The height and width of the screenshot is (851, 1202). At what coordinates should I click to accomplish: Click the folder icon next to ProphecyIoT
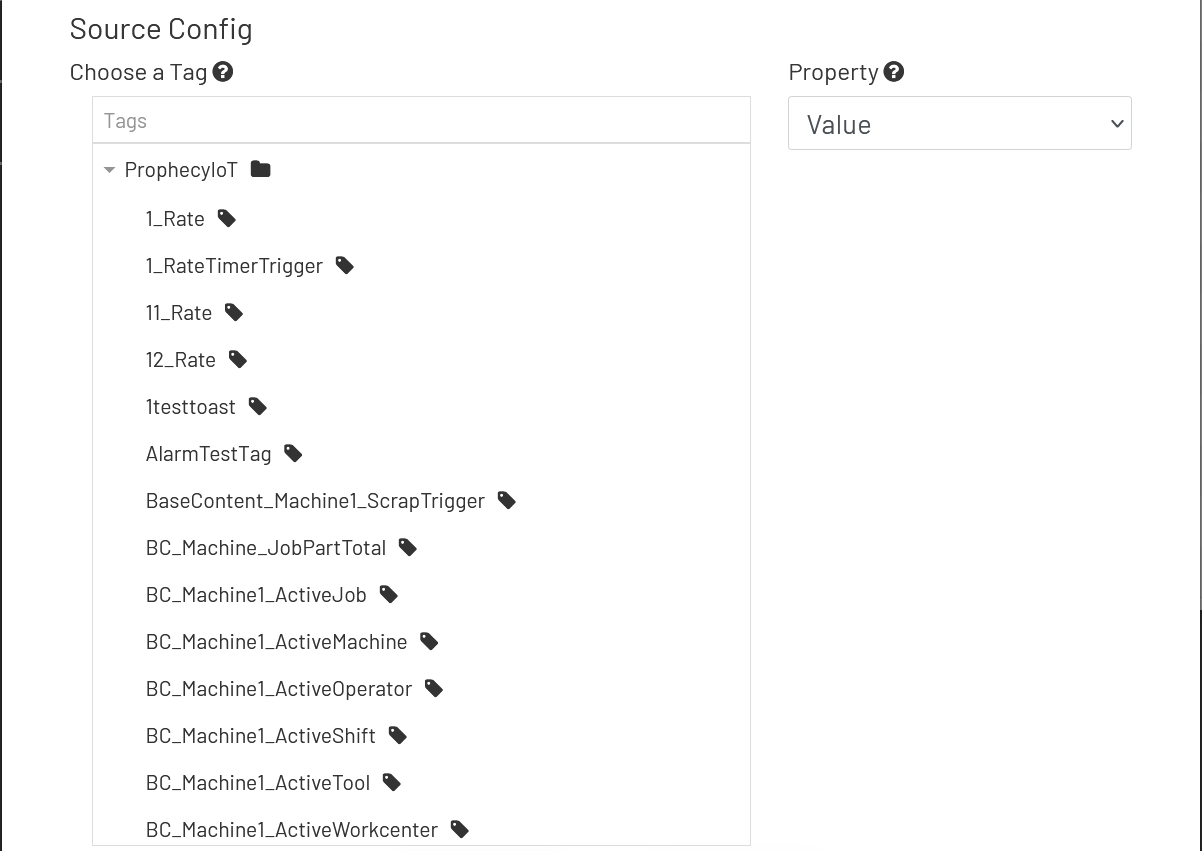[260, 169]
